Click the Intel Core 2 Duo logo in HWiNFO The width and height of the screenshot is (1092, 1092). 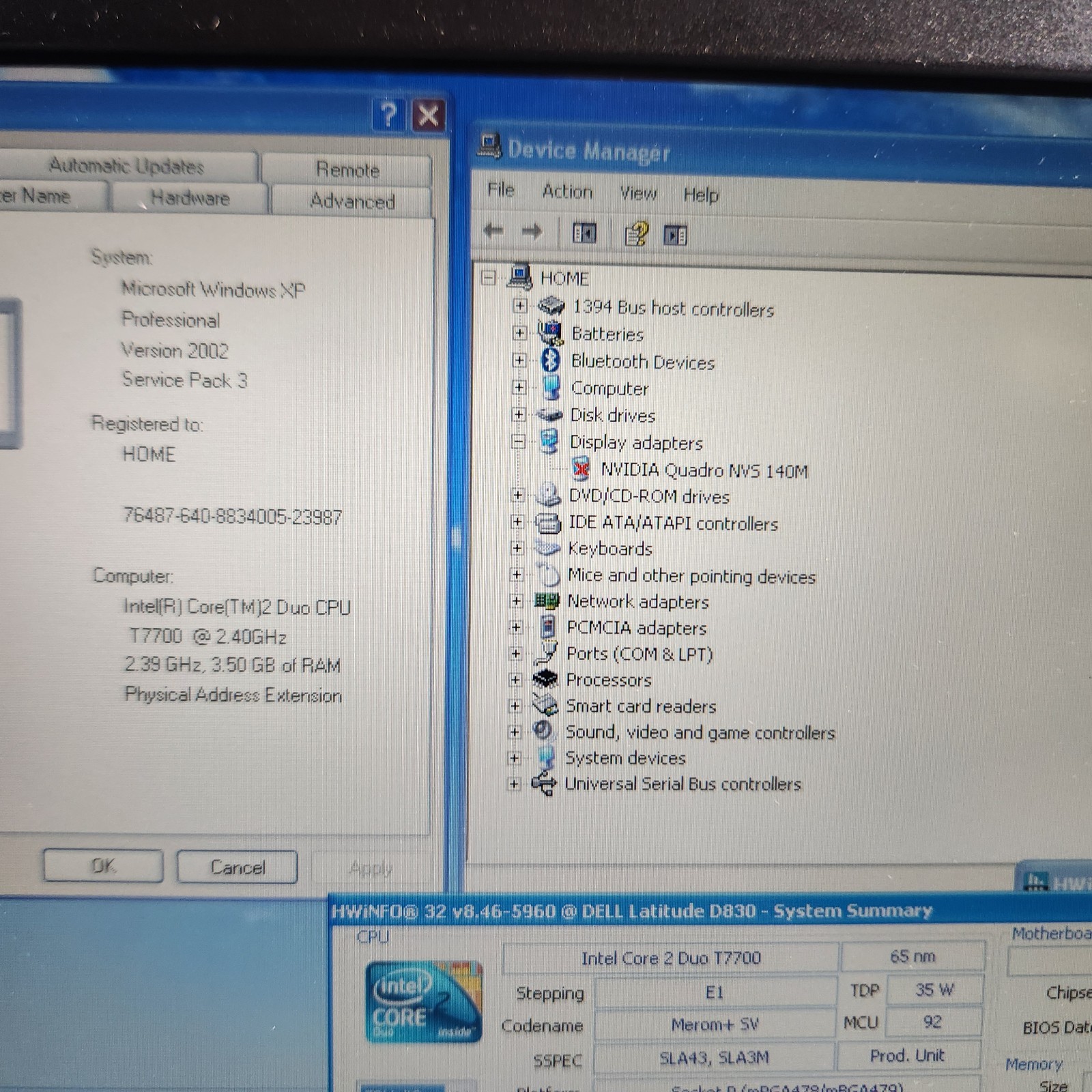click(x=424, y=1001)
